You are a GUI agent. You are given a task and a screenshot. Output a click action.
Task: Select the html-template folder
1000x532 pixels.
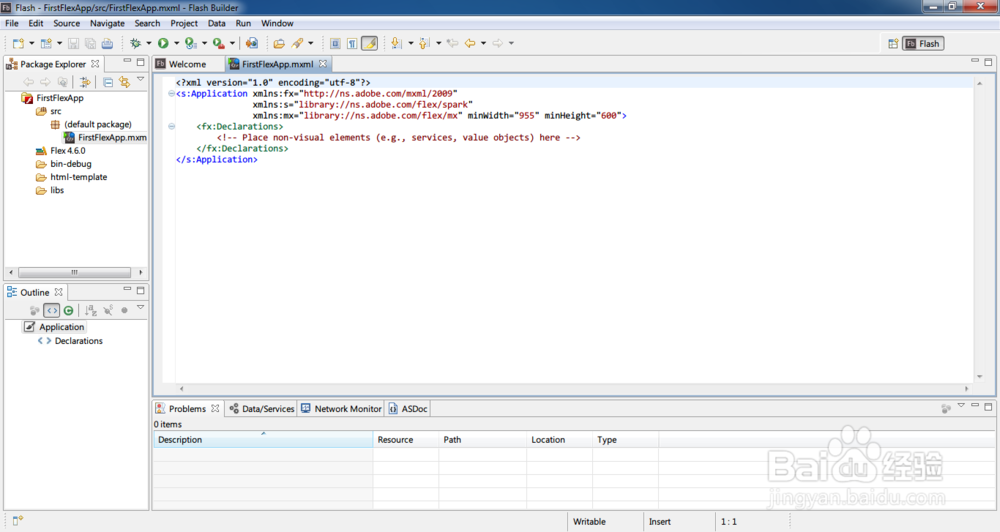(71, 177)
